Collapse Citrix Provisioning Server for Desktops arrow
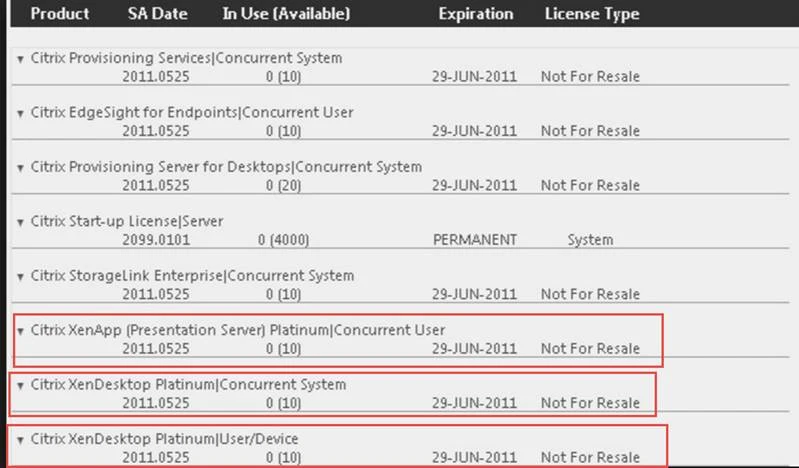 click(x=20, y=167)
